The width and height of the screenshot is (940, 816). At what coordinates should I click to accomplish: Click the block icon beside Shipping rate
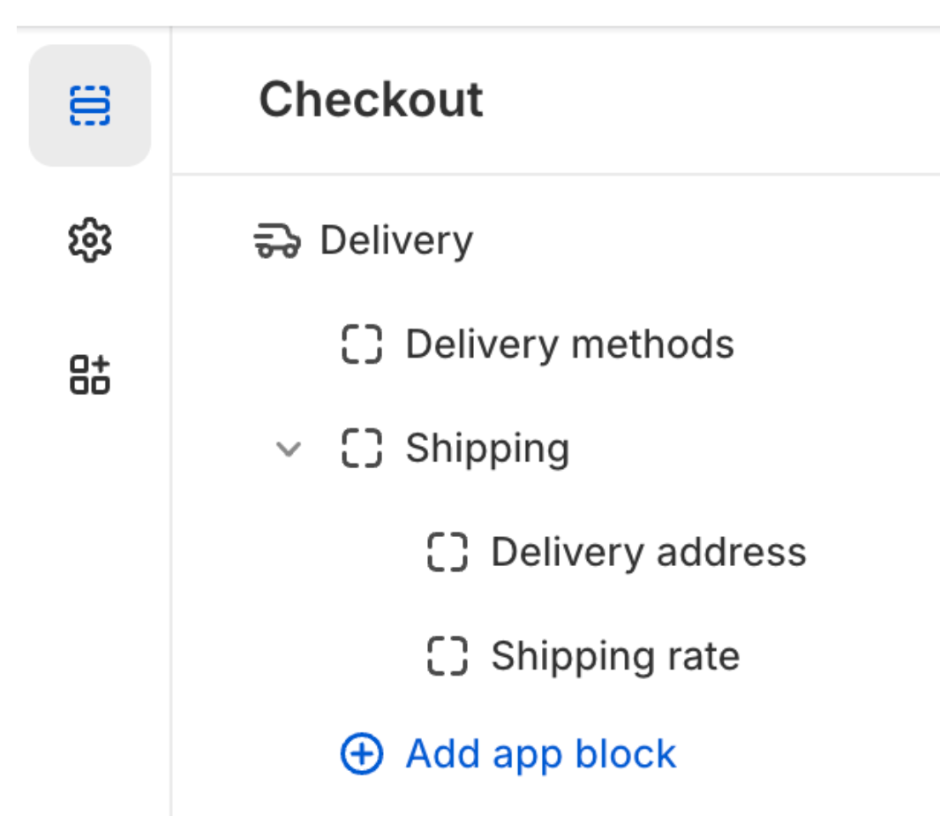click(447, 656)
